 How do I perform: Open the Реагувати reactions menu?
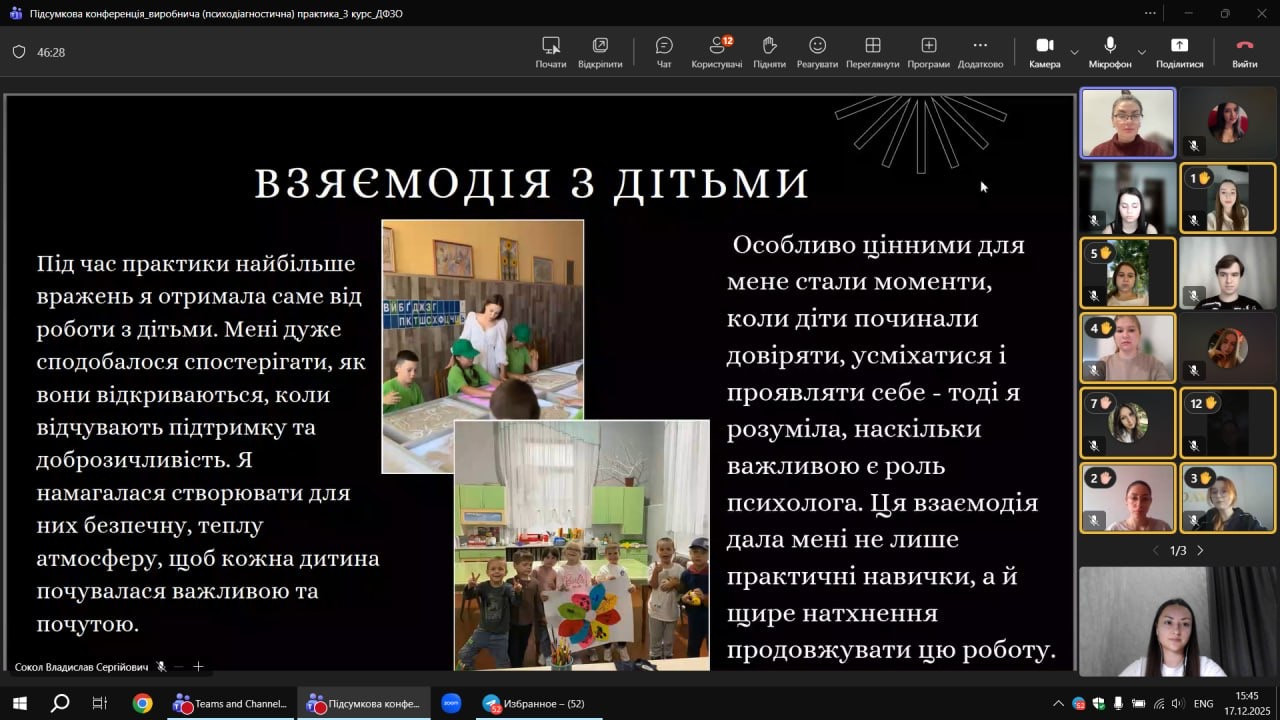click(x=817, y=52)
